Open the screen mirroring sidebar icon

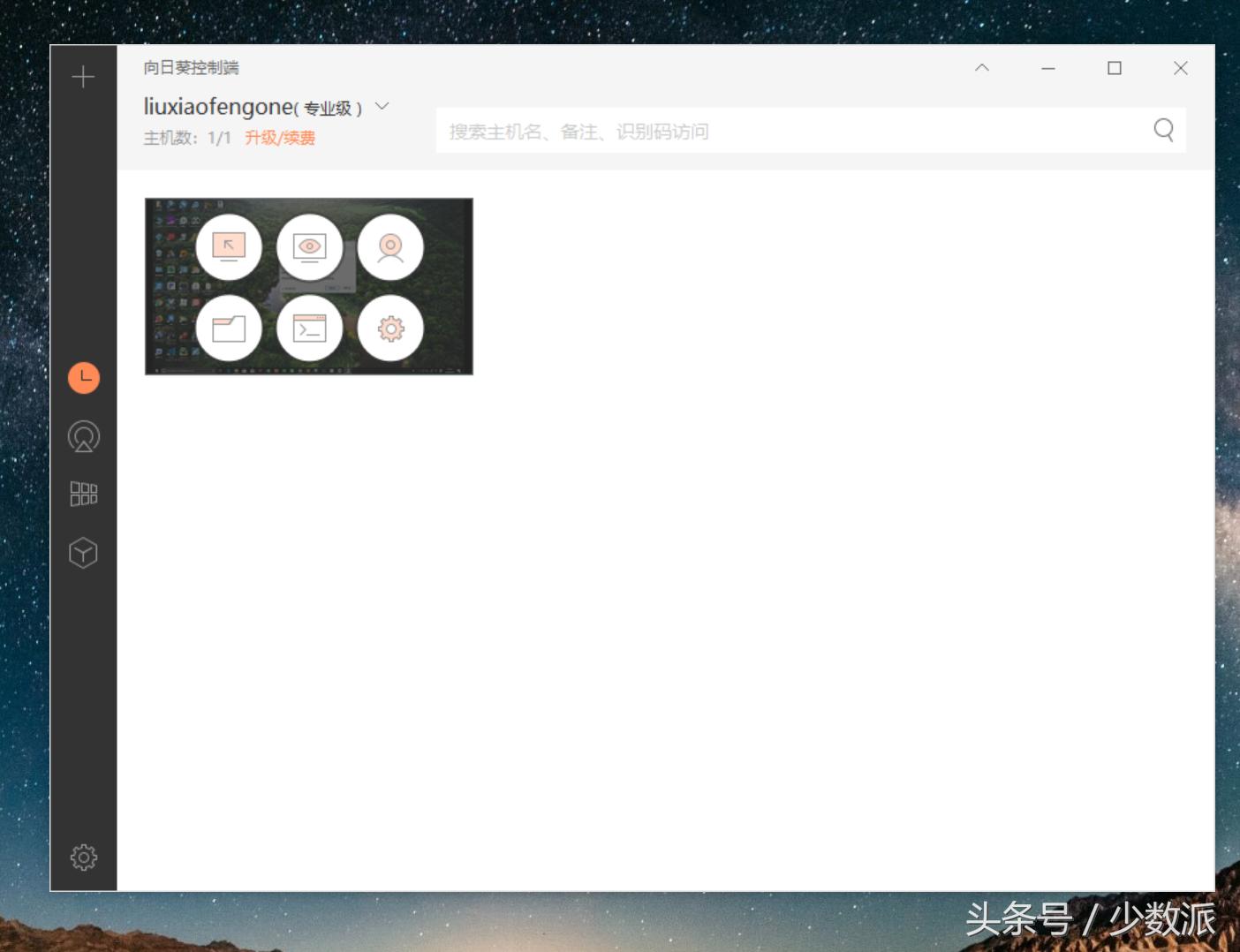pyautogui.click(x=84, y=436)
